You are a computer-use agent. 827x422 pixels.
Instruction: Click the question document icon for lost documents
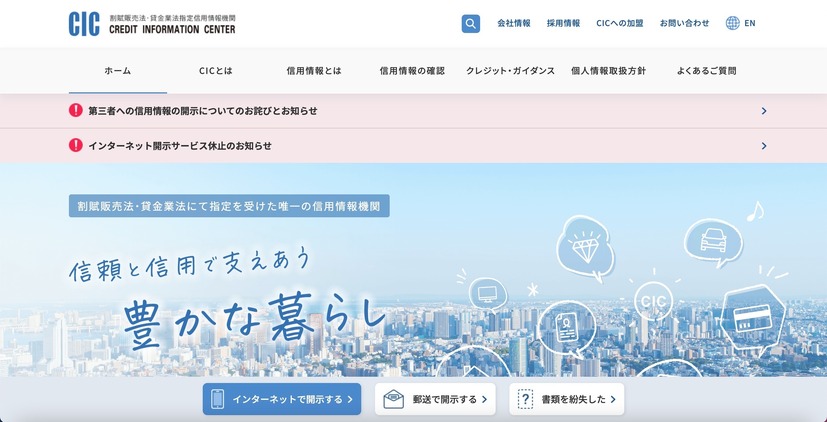[x=526, y=399]
